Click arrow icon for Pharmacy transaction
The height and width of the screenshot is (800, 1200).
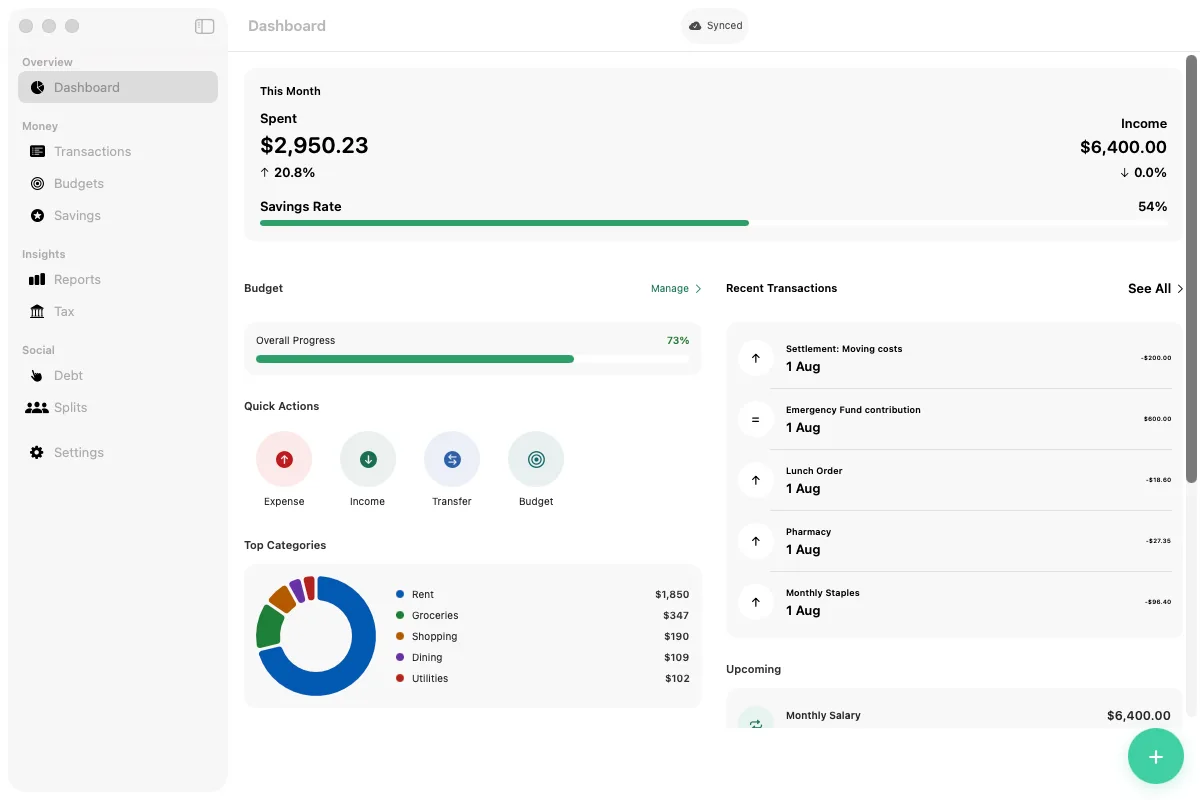(x=756, y=541)
